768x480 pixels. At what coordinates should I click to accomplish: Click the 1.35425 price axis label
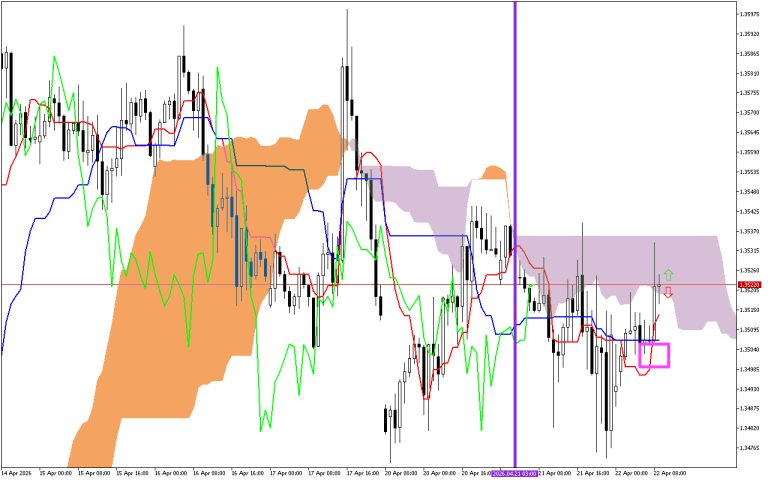click(x=749, y=212)
